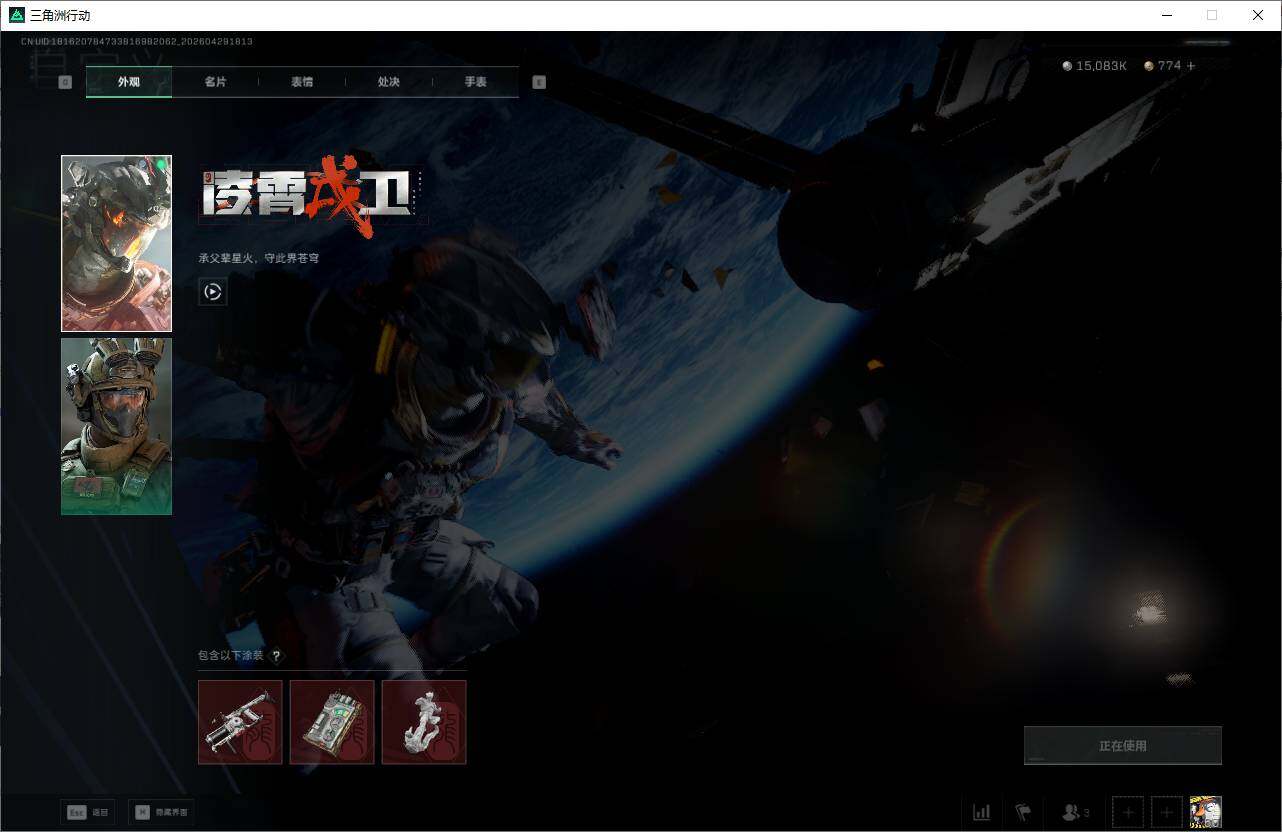
Task: Open the friends list icon
Action: [1075, 812]
